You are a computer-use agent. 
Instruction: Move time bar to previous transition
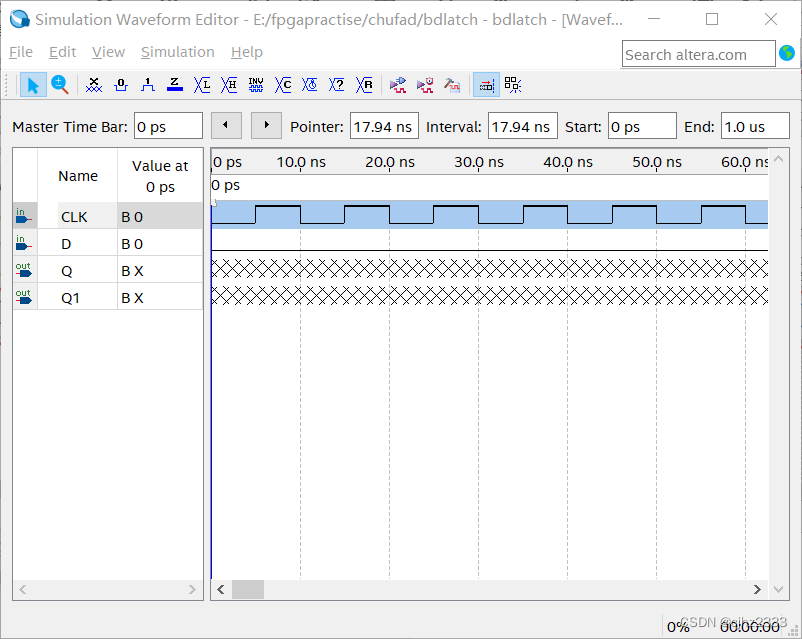pyautogui.click(x=226, y=125)
